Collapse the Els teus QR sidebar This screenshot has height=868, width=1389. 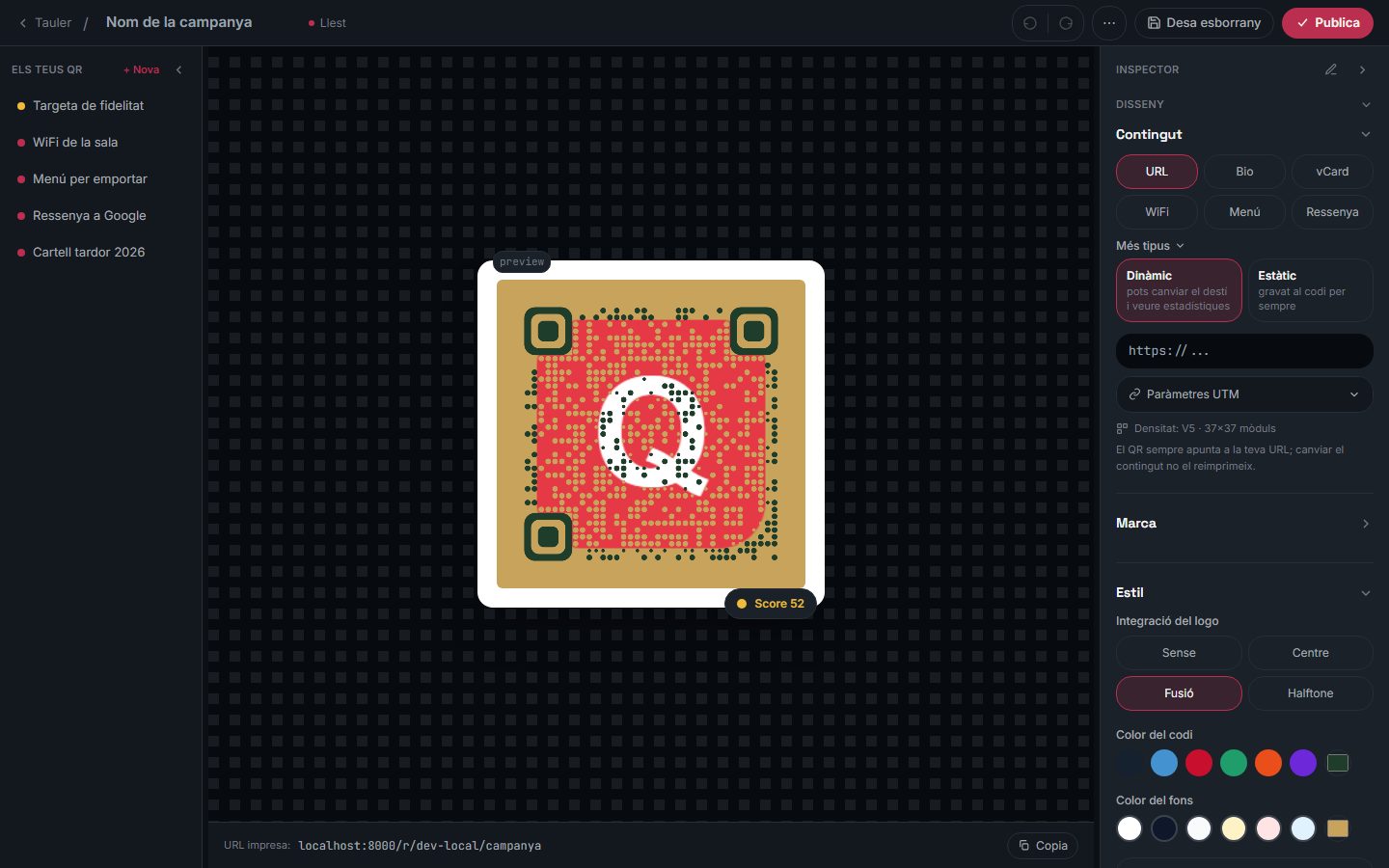(x=178, y=69)
